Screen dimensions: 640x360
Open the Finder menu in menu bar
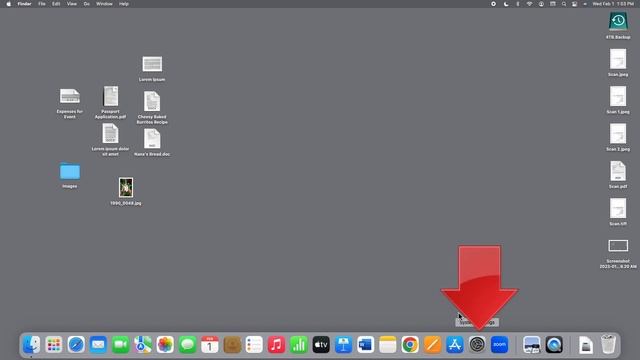click(x=24, y=4)
